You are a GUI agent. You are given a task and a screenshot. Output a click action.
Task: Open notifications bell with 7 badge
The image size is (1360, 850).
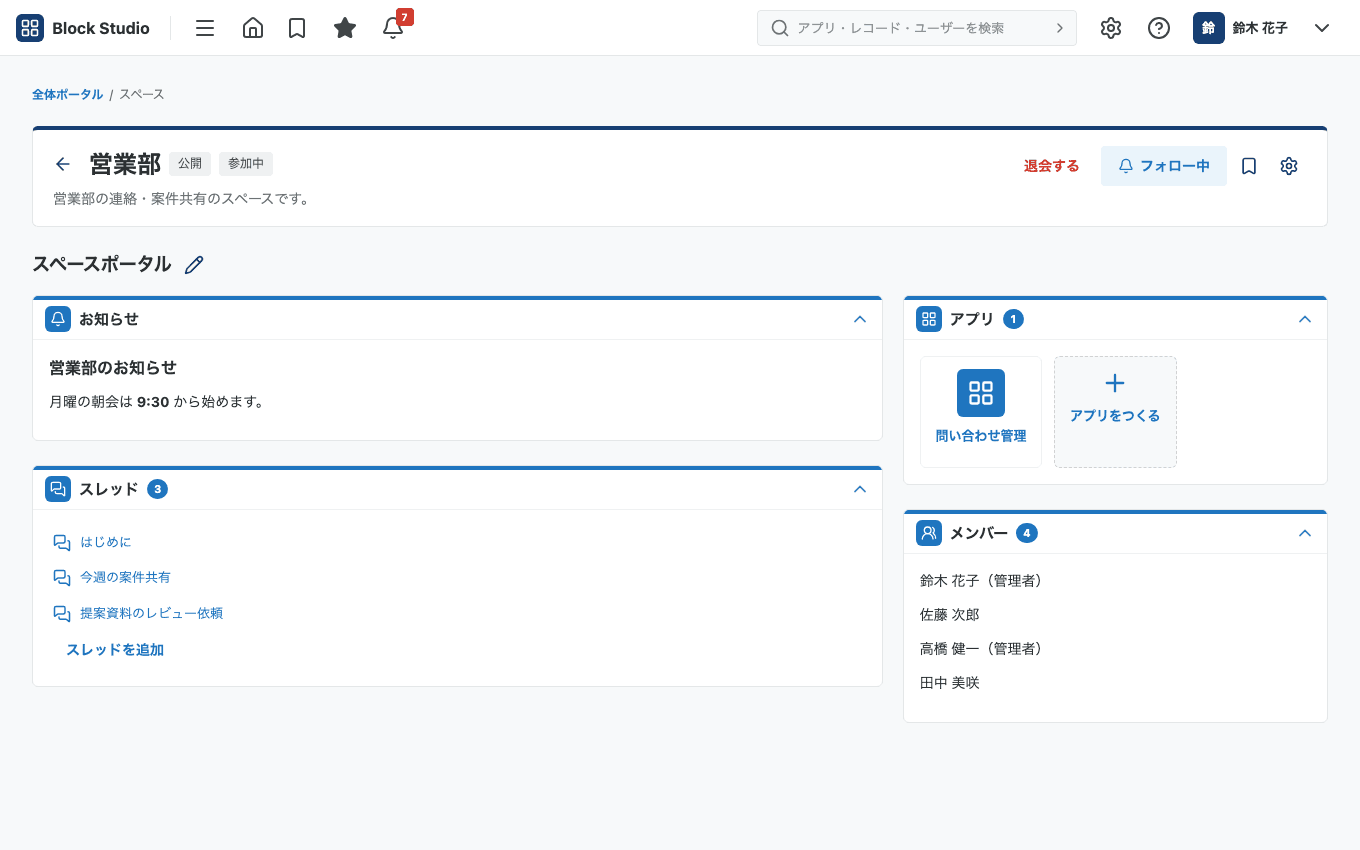coord(393,28)
